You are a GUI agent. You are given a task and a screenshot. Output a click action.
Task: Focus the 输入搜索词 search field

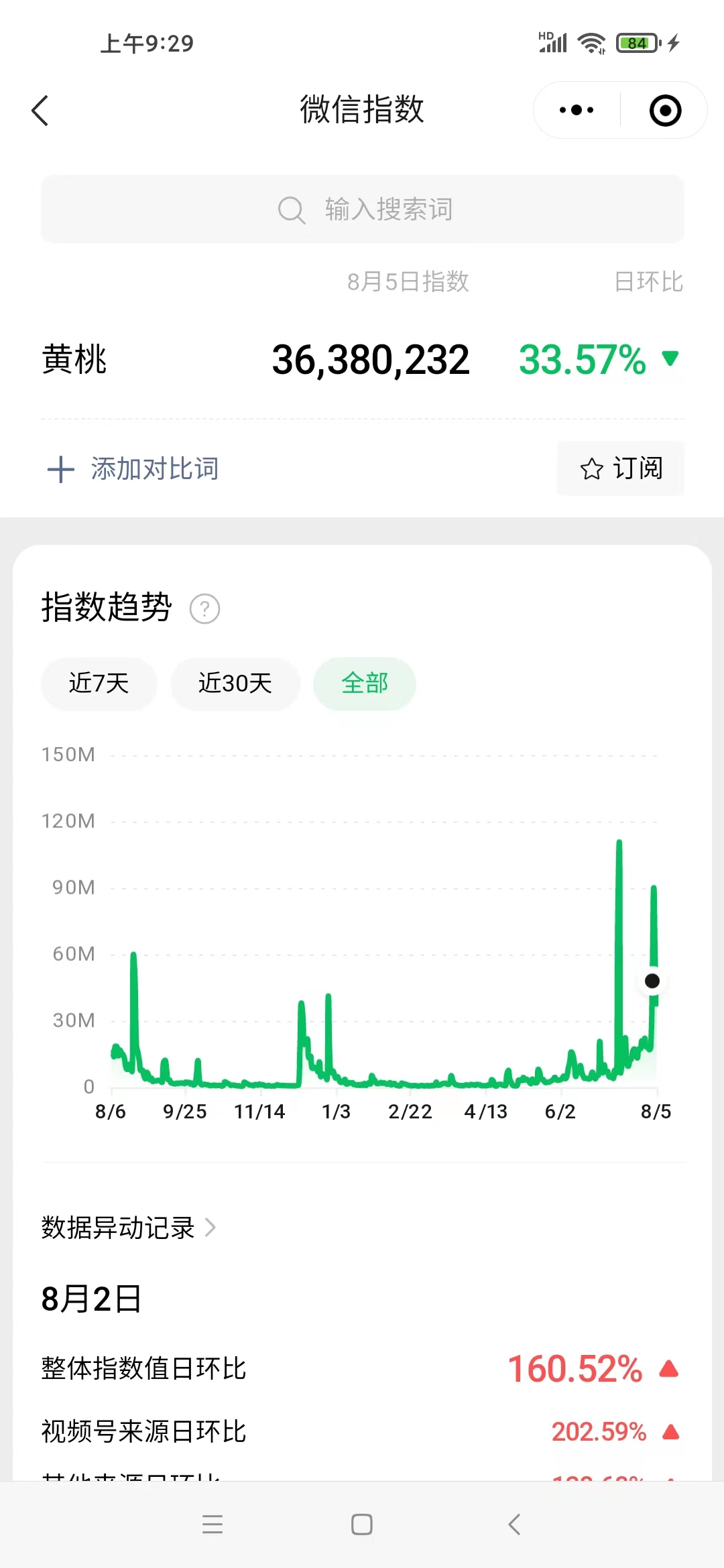click(389, 210)
